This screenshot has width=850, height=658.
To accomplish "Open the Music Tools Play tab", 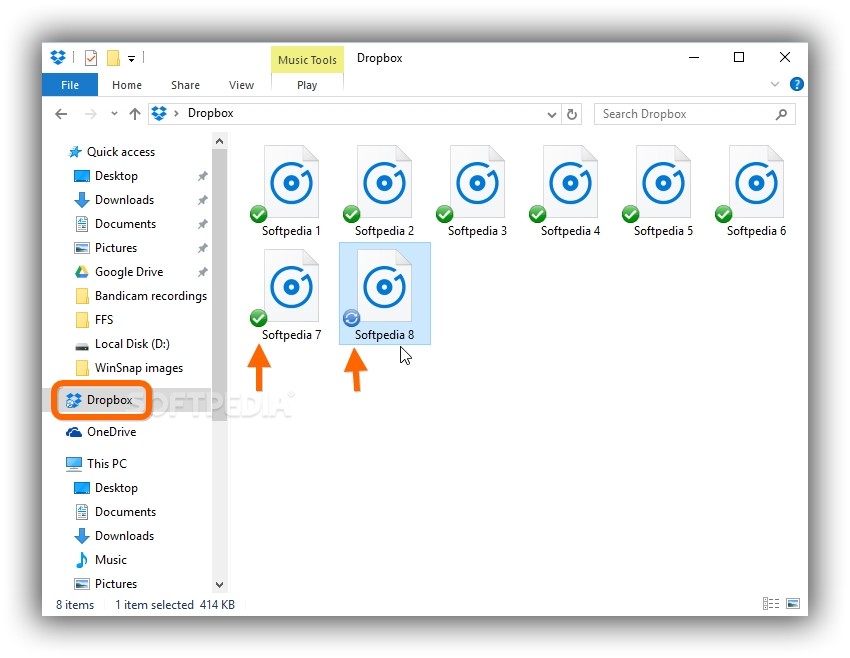I will (x=307, y=85).
